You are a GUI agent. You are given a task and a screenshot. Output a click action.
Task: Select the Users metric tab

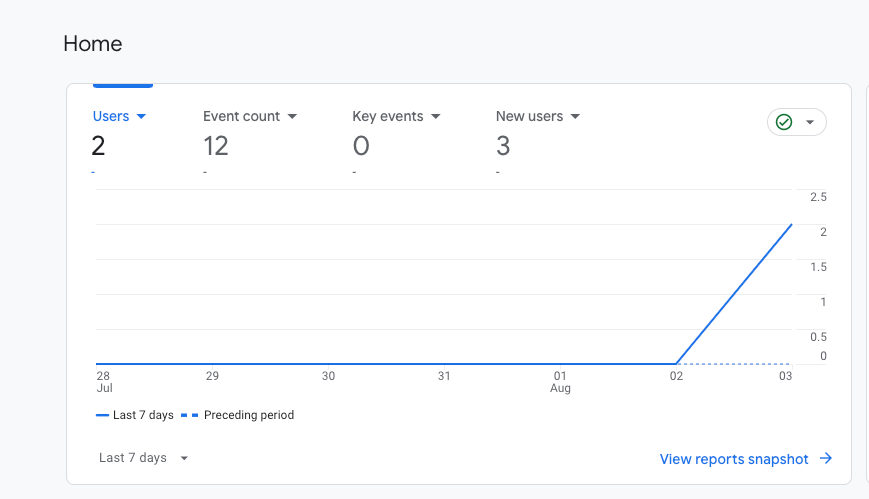tap(111, 116)
